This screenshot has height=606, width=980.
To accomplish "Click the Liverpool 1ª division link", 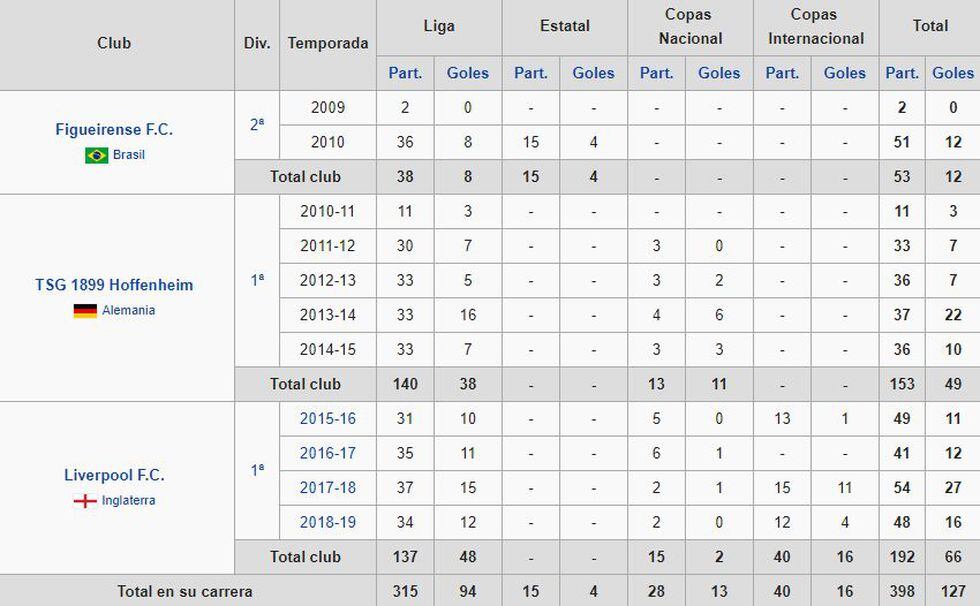I will click(257, 468).
